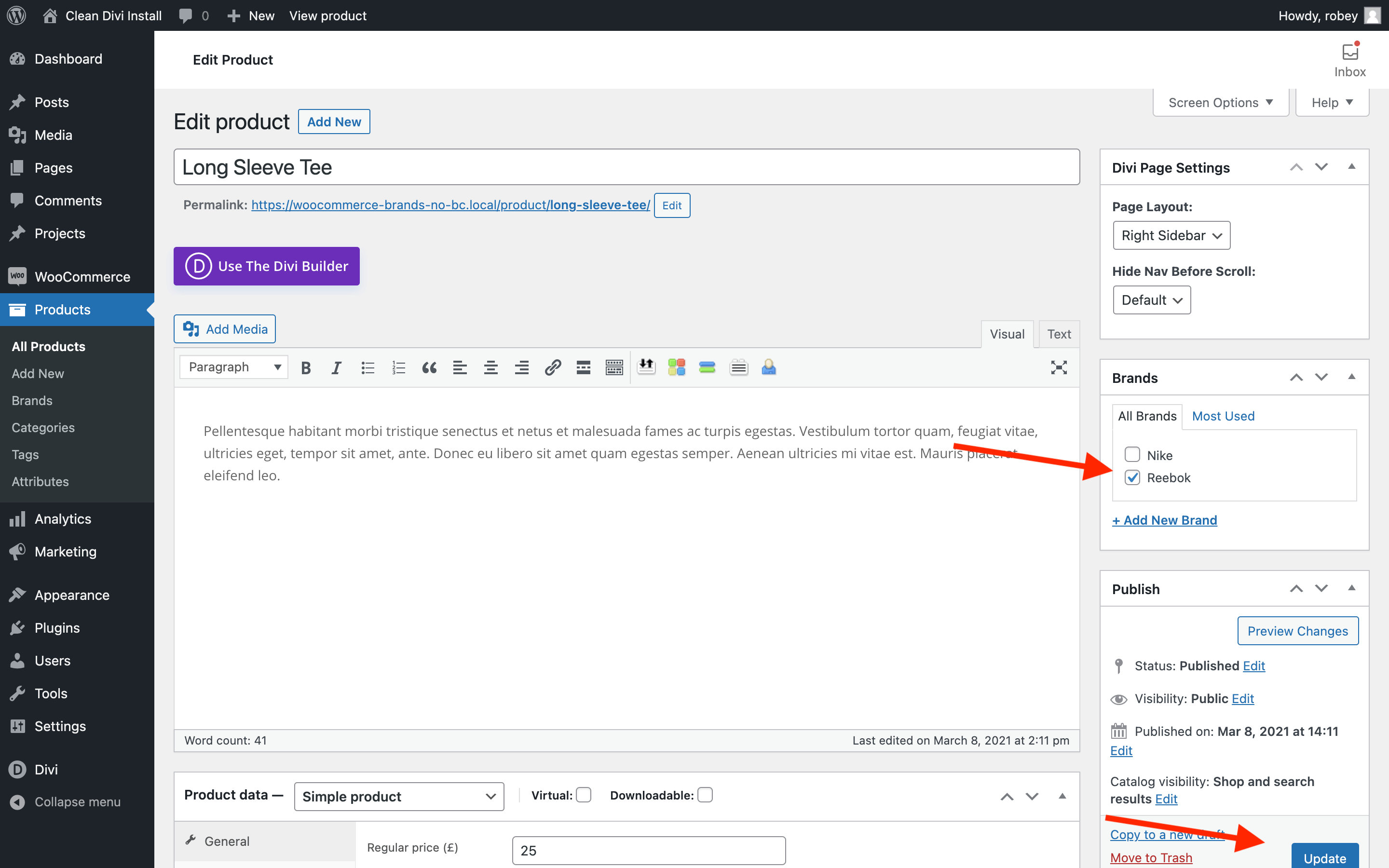Screen dimensions: 1389x868
Task: Open the Page Layout Right Sidebar dropdown
Action: click(1171, 235)
